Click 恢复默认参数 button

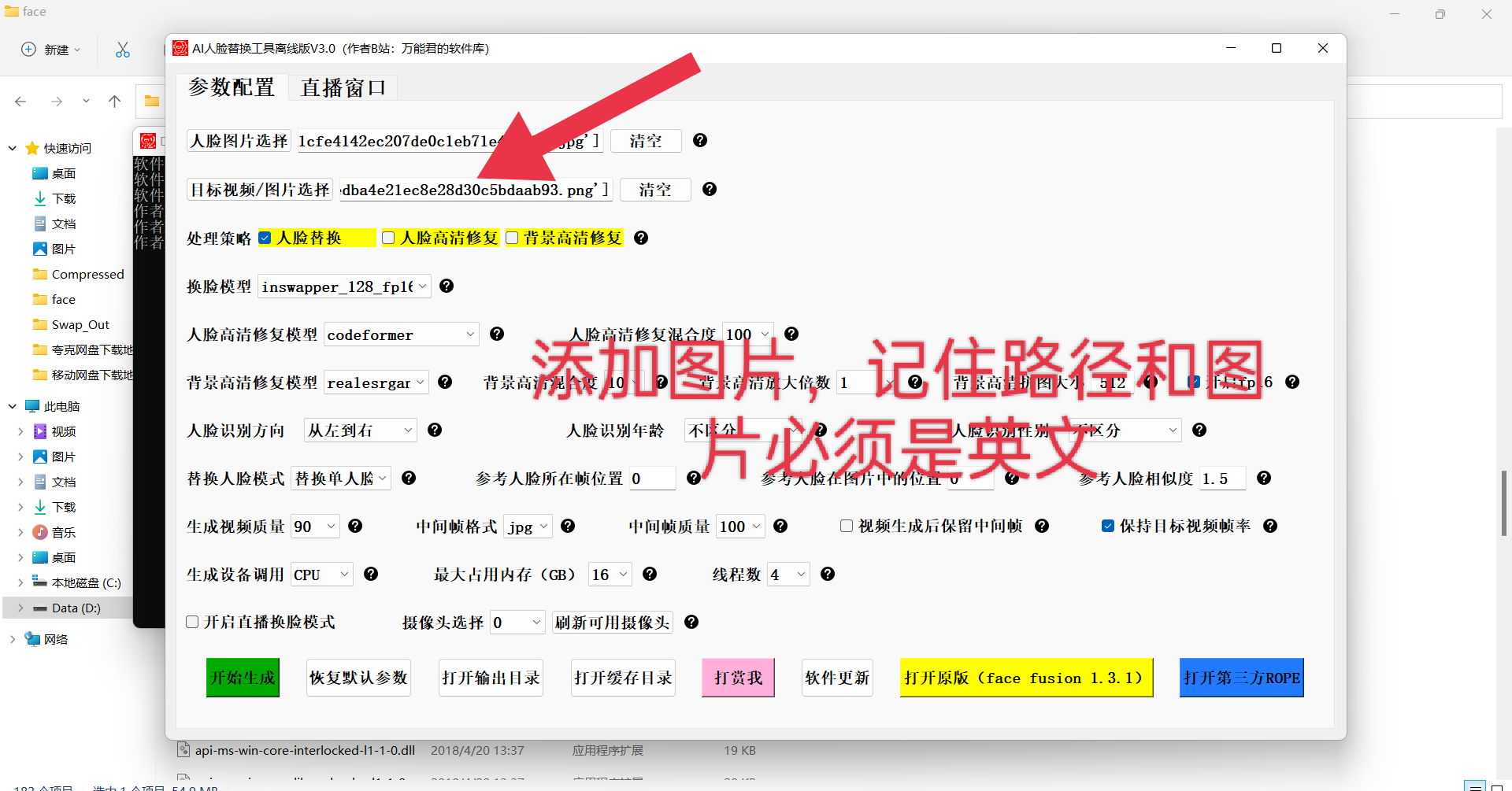359,678
